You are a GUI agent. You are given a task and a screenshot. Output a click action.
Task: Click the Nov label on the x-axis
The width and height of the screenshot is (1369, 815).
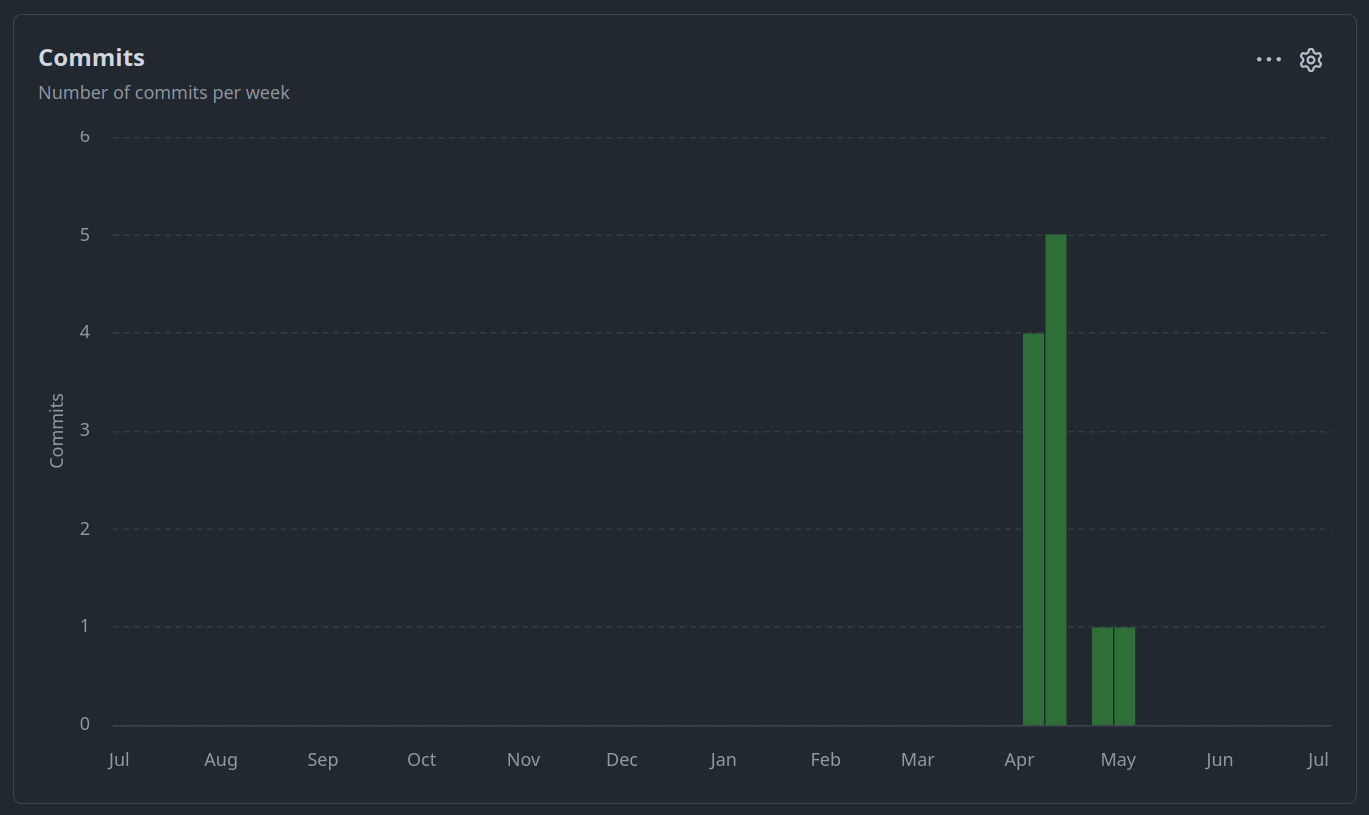[523, 760]
